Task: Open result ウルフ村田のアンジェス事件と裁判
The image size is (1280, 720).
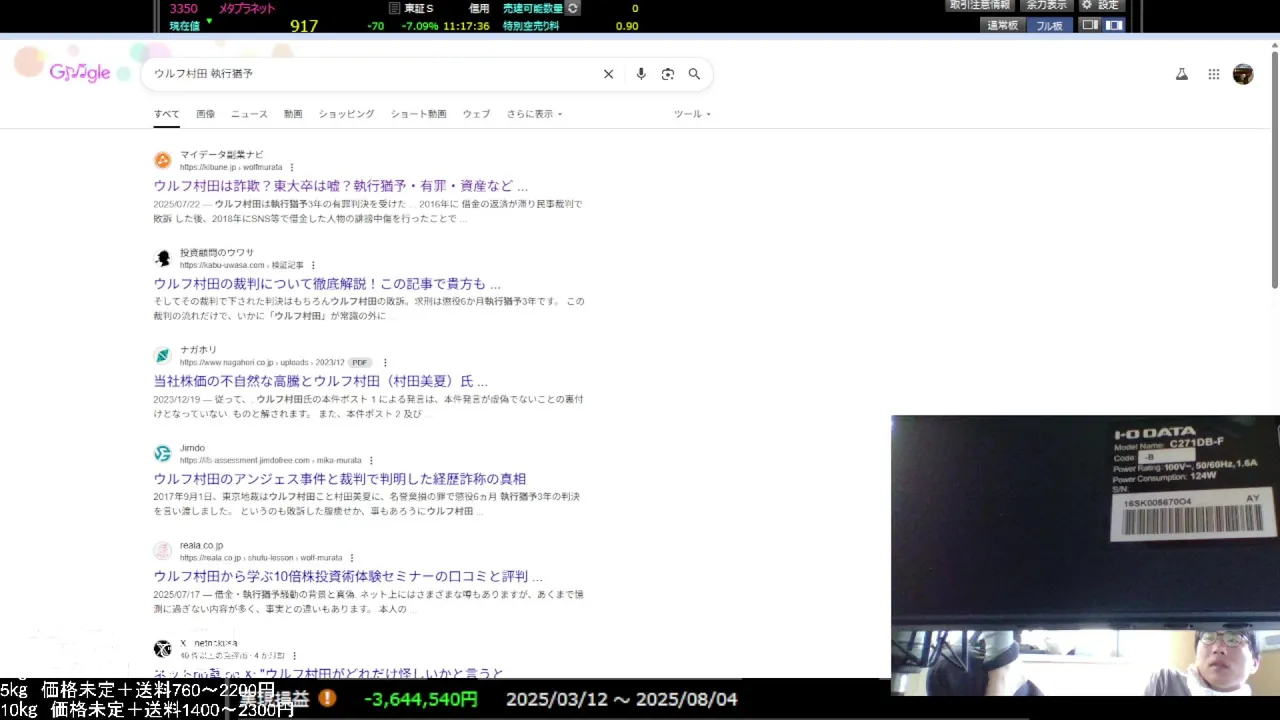Action: coord(339,479)
